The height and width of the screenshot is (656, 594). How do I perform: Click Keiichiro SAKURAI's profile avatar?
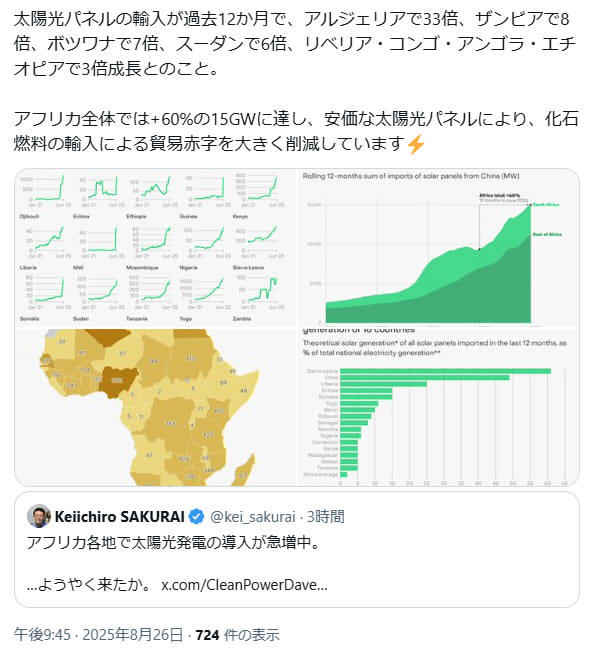tap(39, 516)
